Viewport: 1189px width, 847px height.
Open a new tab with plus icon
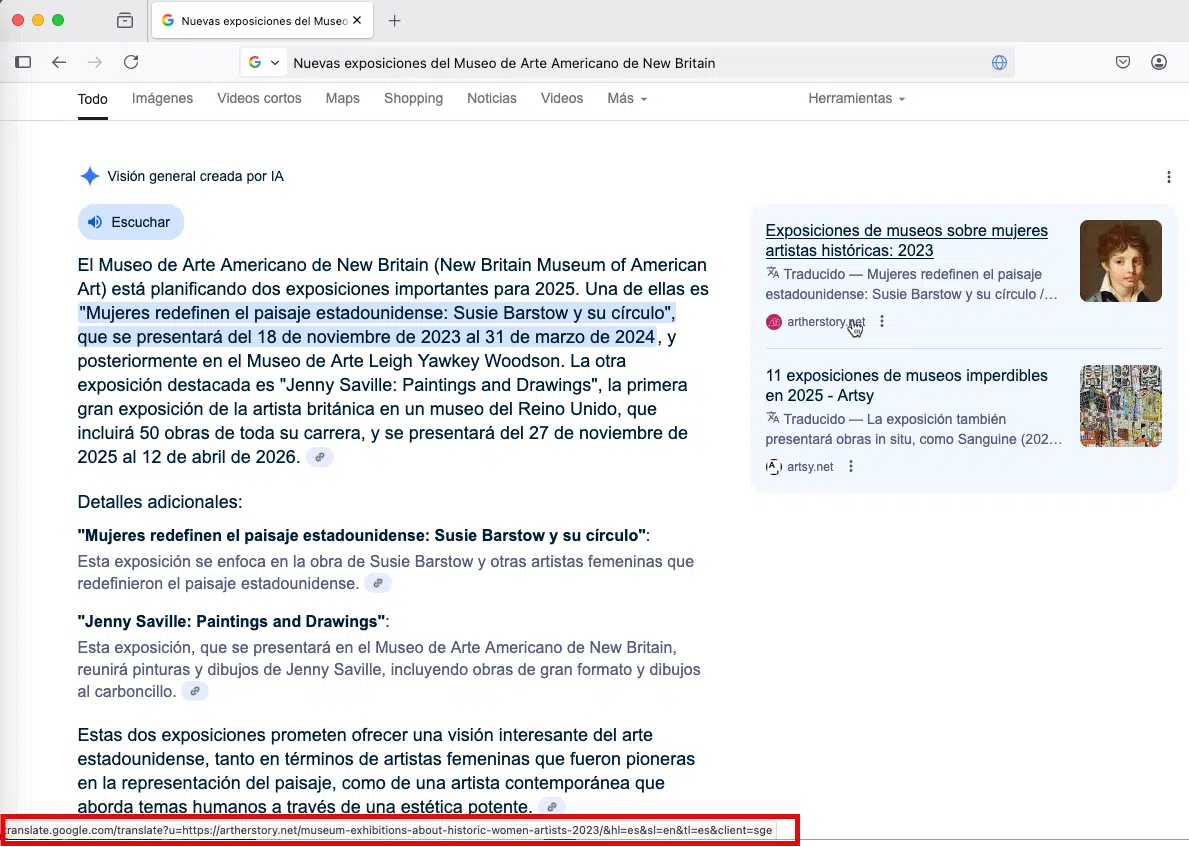(x=394, y=20)
